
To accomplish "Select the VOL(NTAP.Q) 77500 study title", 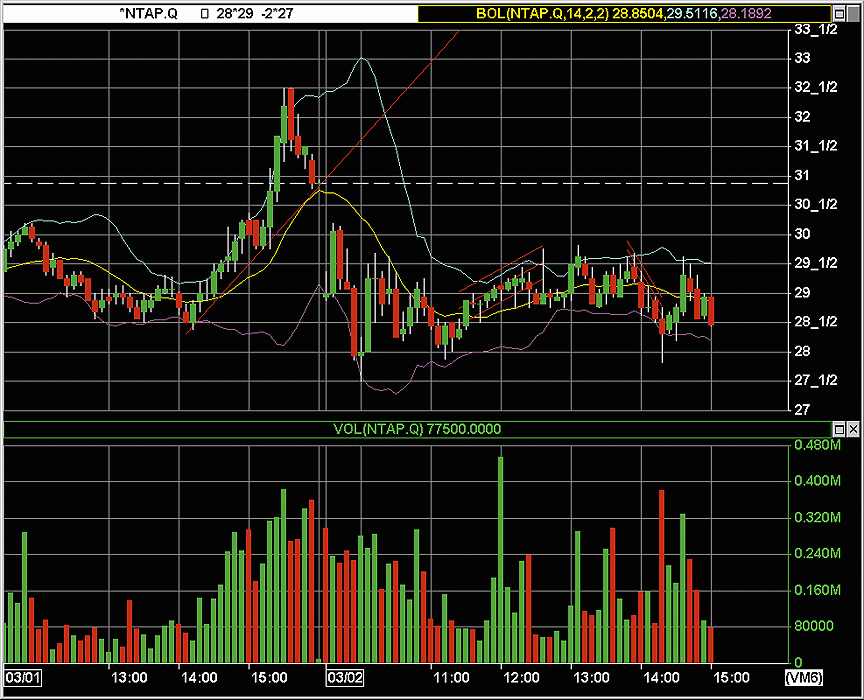I will pos(417,429).
